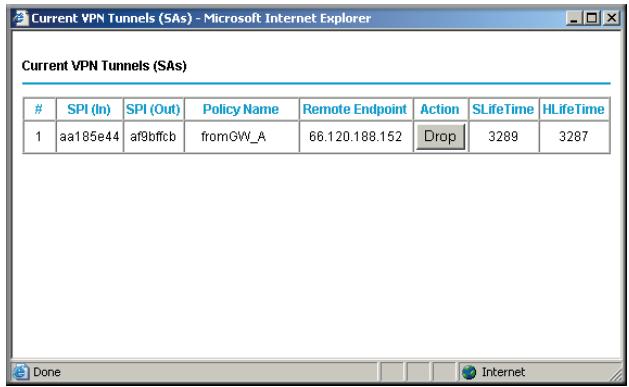Minimize the Current VPN Tunnels window

point(574,18)
